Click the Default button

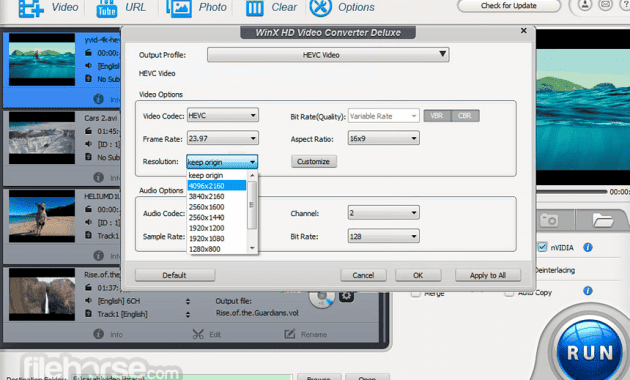(x=175, y=275)
